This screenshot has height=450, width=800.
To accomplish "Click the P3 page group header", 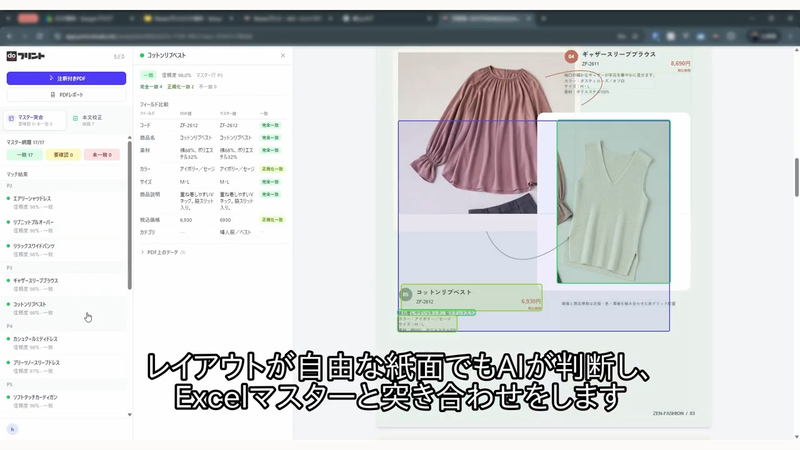I will 9,268.
